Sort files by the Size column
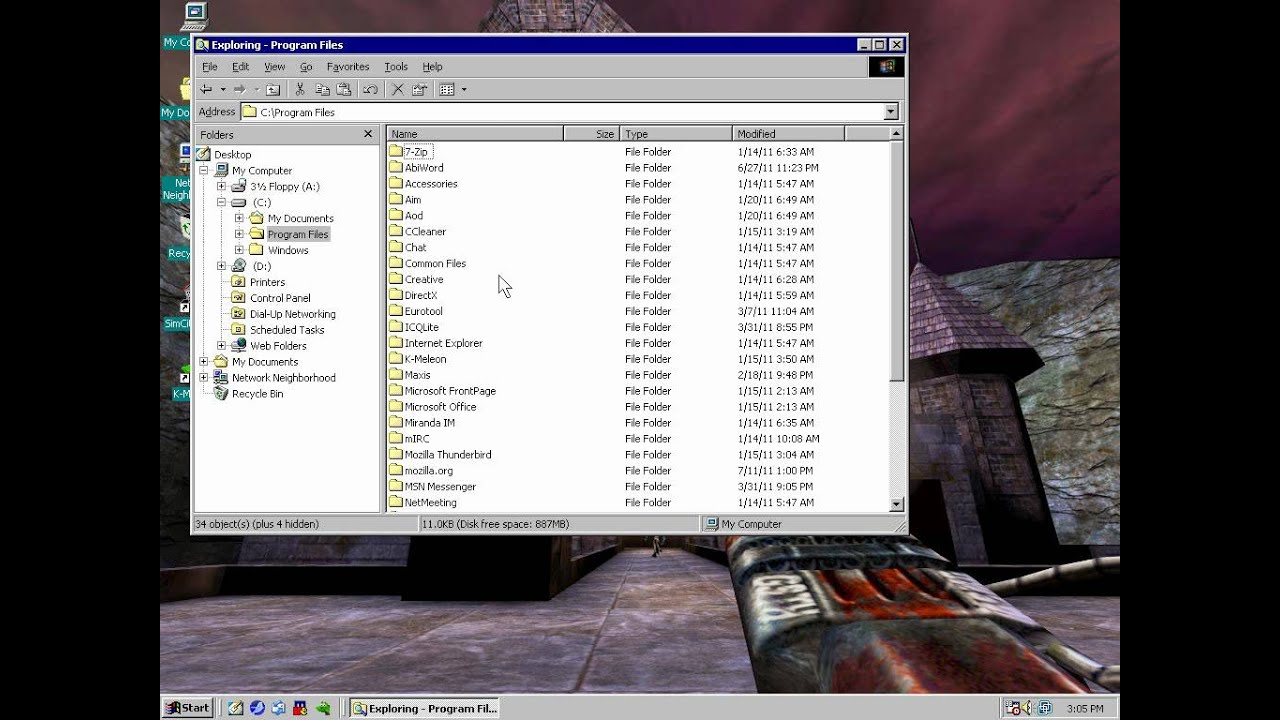The height and width of the screenshot is (720, 1280). (x=591, y=133)
